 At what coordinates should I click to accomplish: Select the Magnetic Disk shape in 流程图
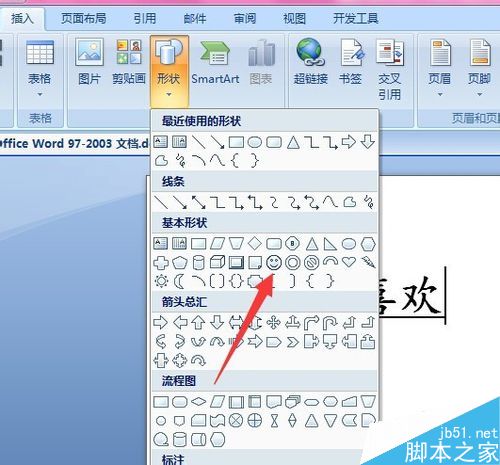click(x=180, y=440)
